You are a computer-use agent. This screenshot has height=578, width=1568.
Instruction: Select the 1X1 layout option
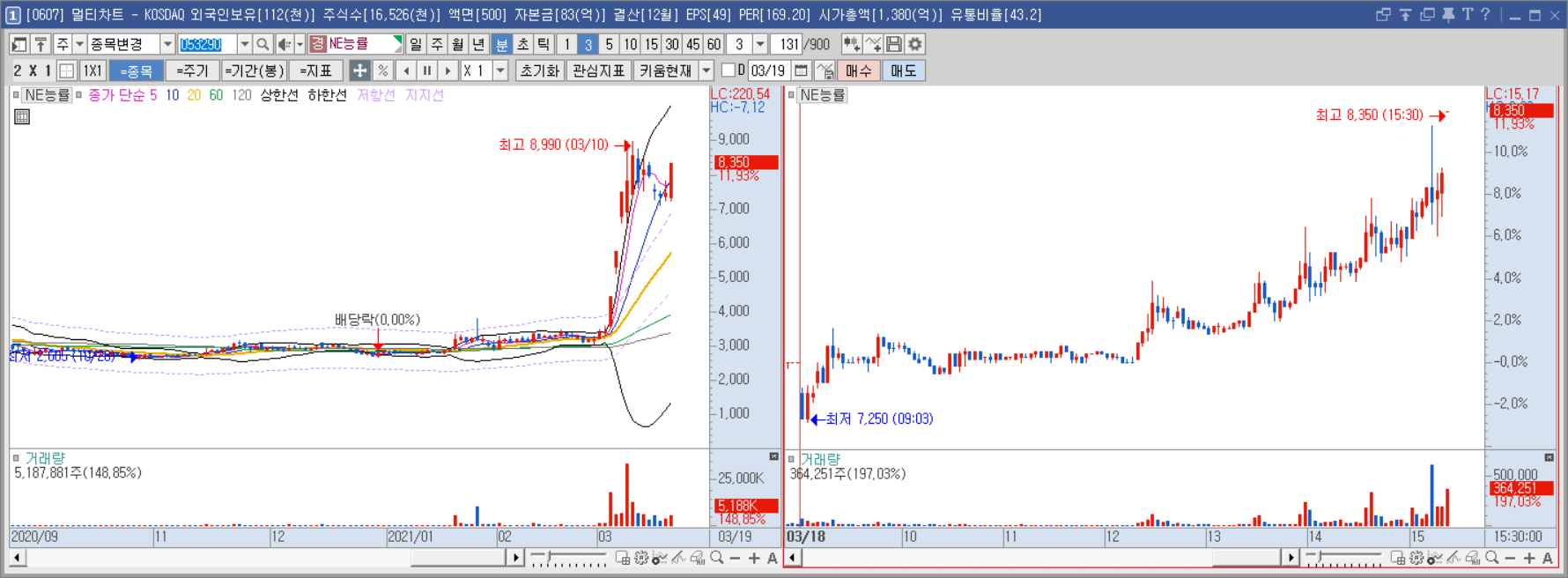click(x=92, y=70)
